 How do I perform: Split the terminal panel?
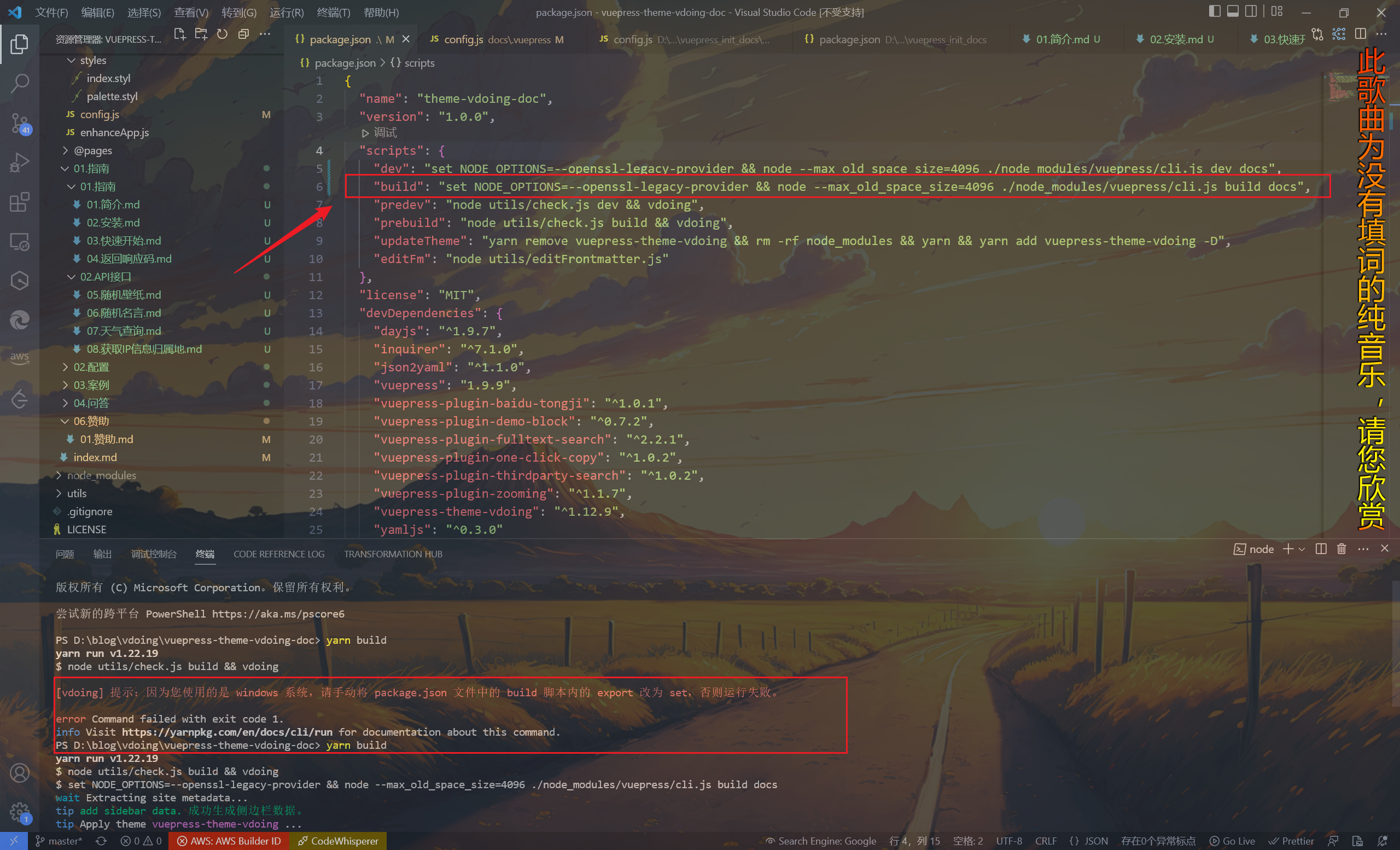coord(1321,549)
